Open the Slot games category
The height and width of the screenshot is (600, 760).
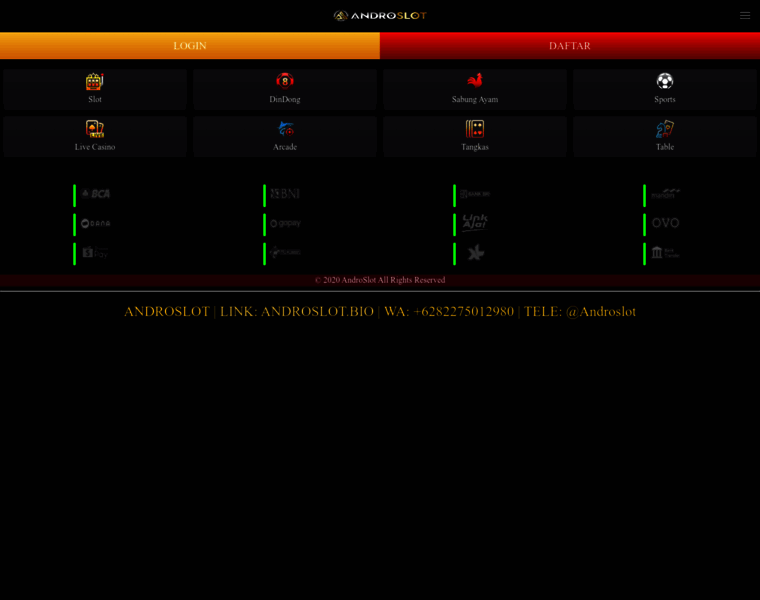pyautogui.click(x=95, y=89)
